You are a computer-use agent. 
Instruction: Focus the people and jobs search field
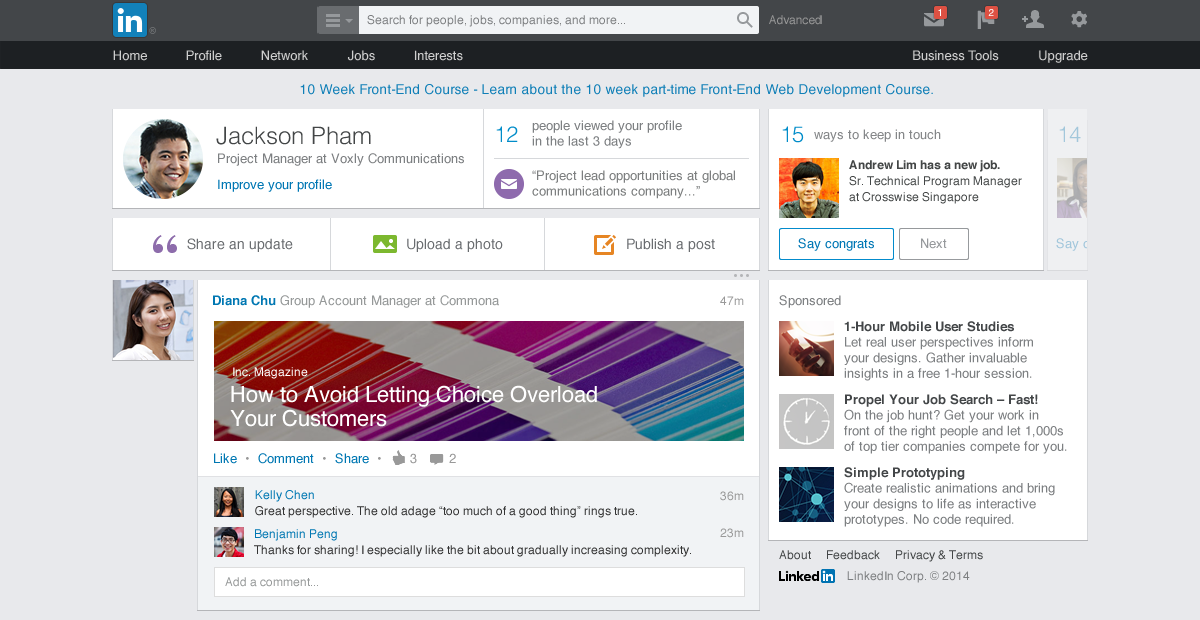[x=546, y=20]
